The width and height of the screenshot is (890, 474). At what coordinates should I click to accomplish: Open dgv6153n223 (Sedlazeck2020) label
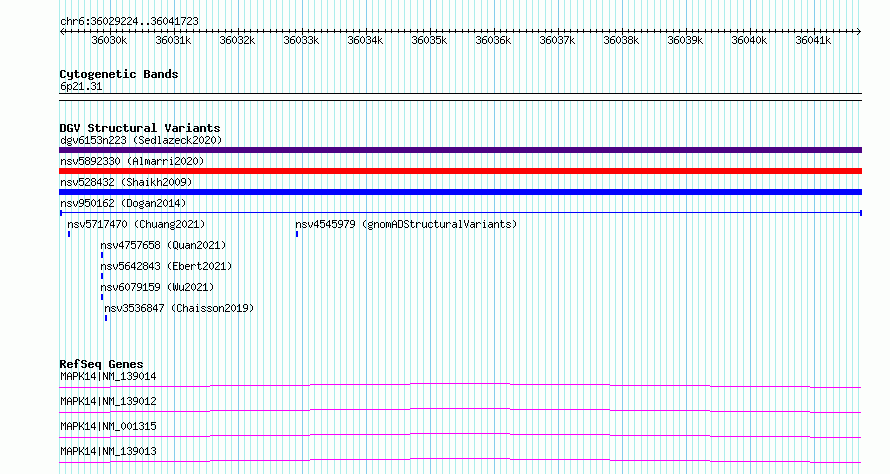(x=141, y=140)
